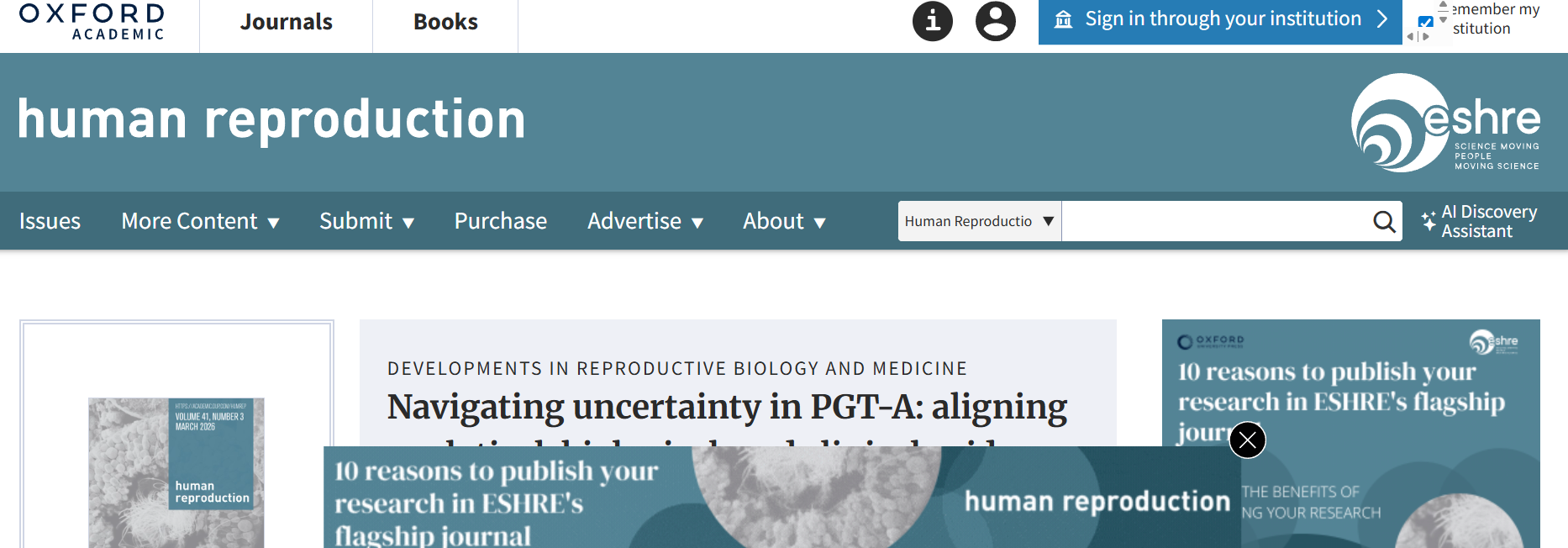Viewport: 1568px width, 548px height.
Task: Close the popup ad with X button
Action: point(1247,440)
